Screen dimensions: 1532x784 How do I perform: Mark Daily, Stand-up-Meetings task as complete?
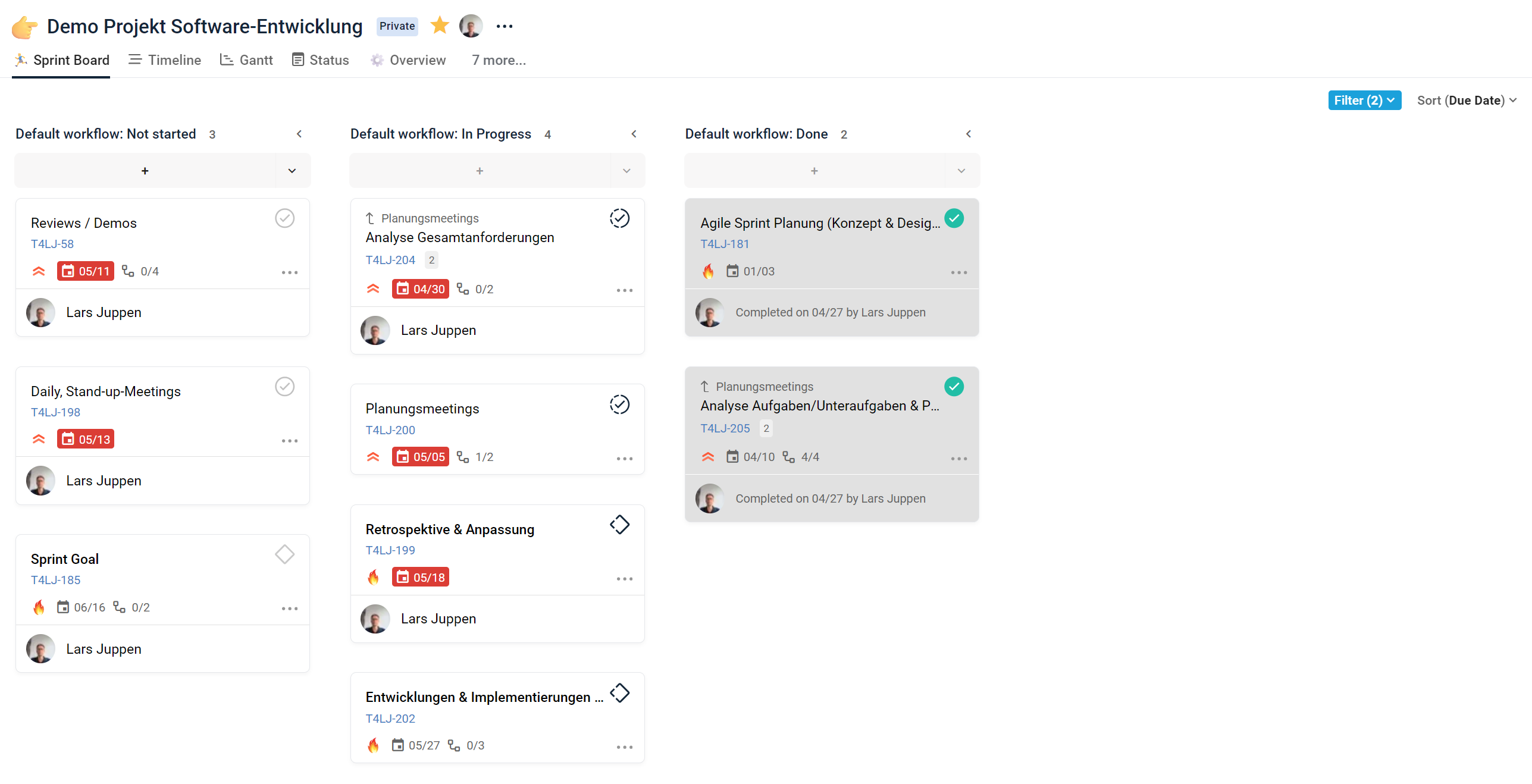coord(284,387)
